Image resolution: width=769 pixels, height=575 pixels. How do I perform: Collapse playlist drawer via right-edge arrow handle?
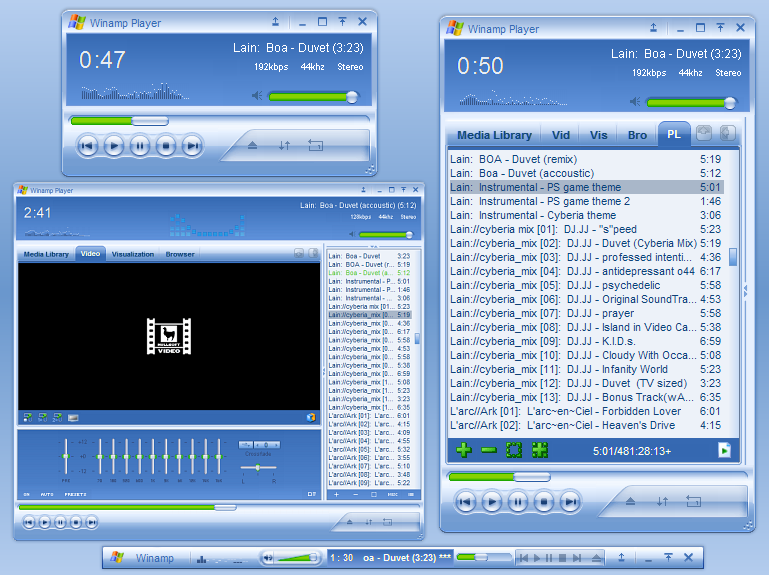click(x=745, y=291)
